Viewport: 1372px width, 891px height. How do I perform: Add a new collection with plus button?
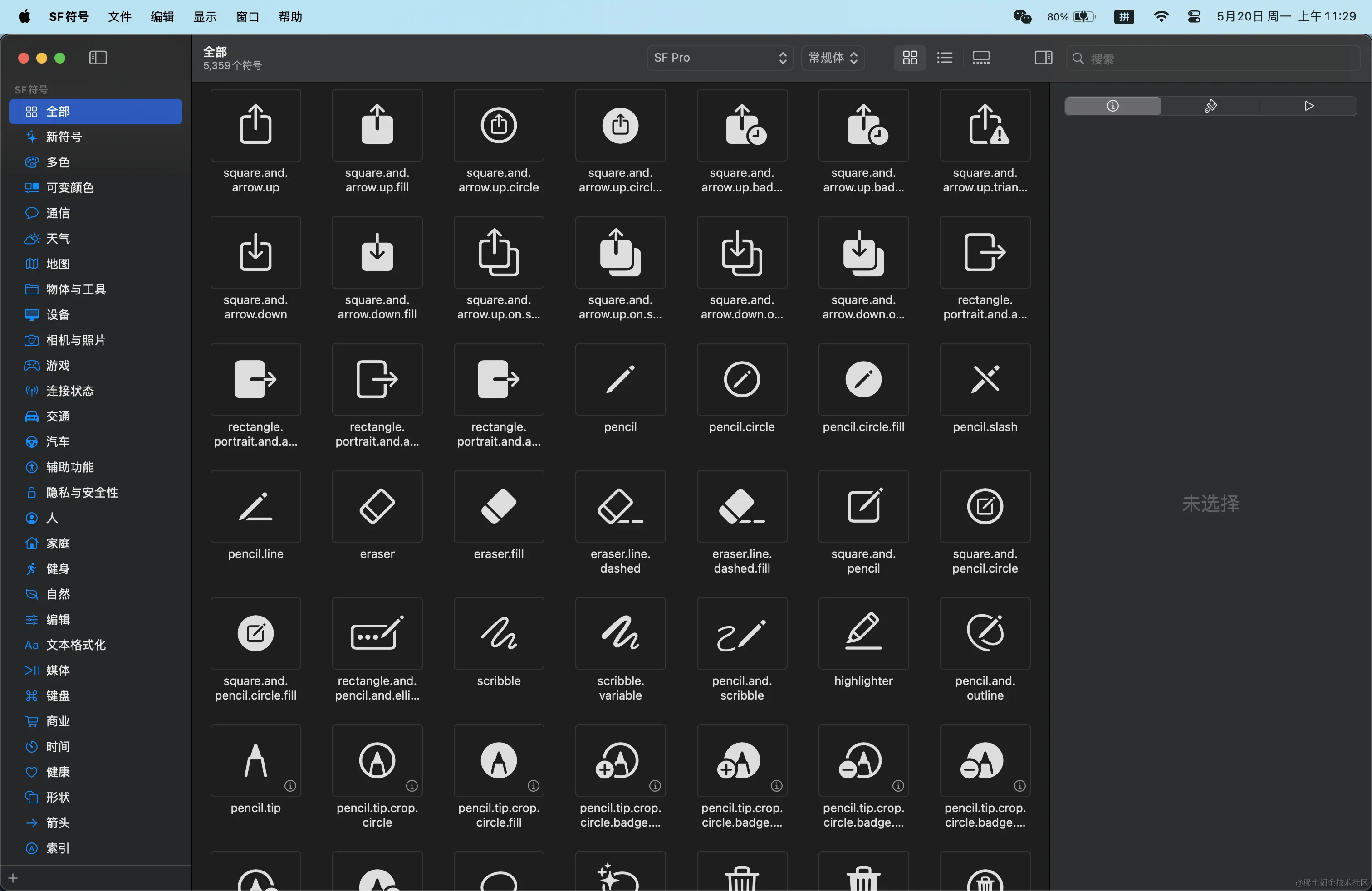click(x=13, y=878)
